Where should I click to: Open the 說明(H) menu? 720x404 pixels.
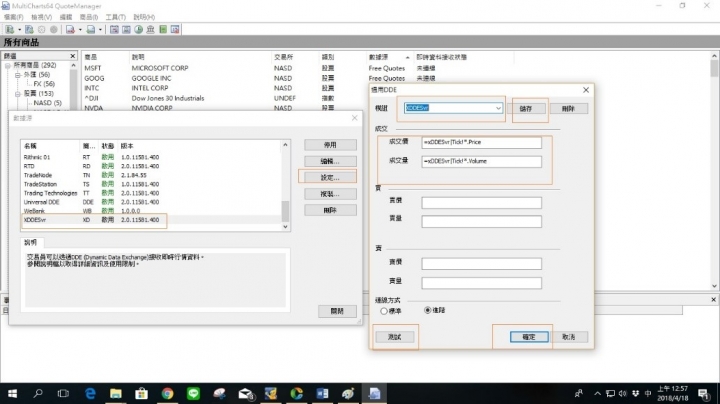pos(144,17)
